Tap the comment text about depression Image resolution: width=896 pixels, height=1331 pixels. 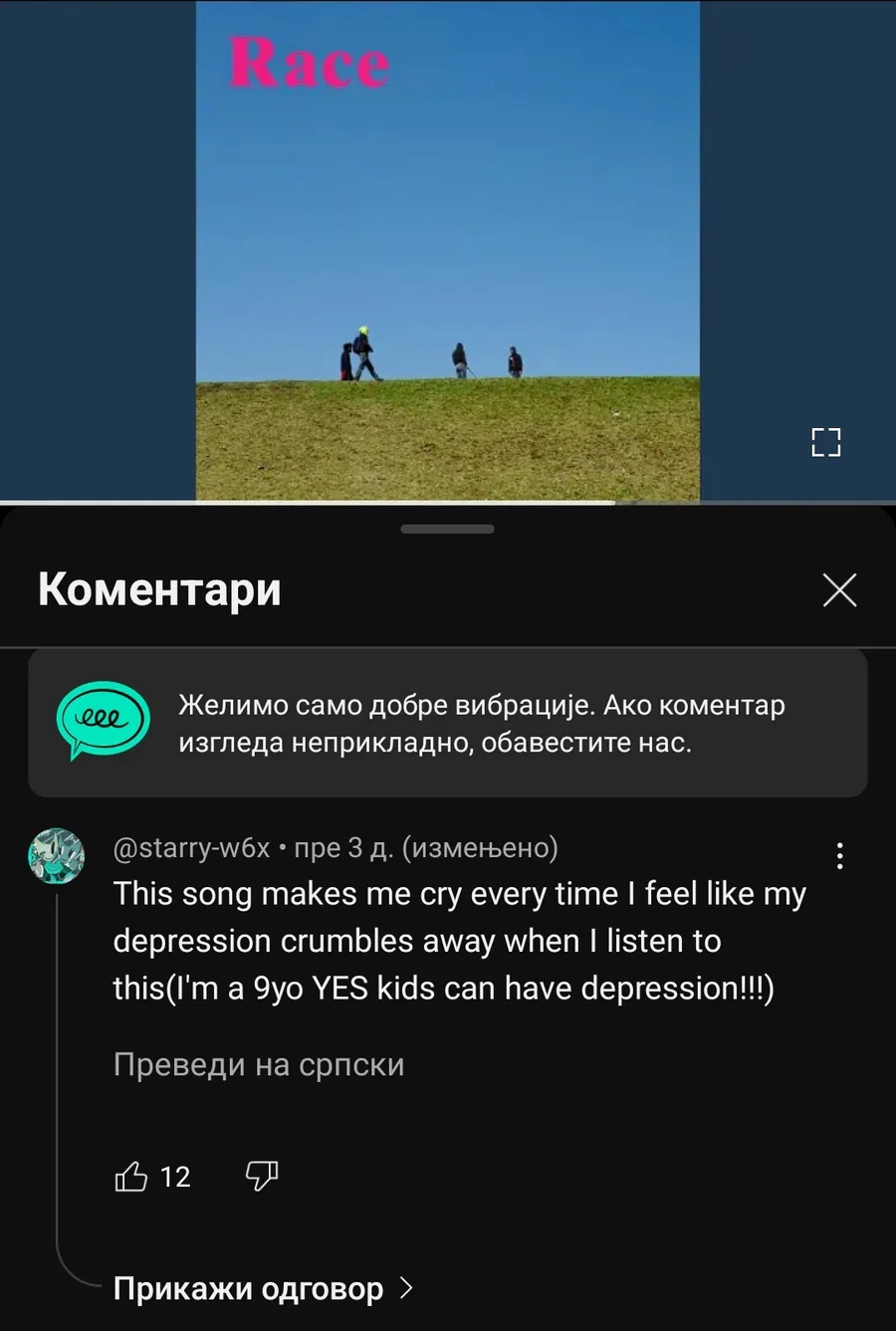(x=459, y=941)
